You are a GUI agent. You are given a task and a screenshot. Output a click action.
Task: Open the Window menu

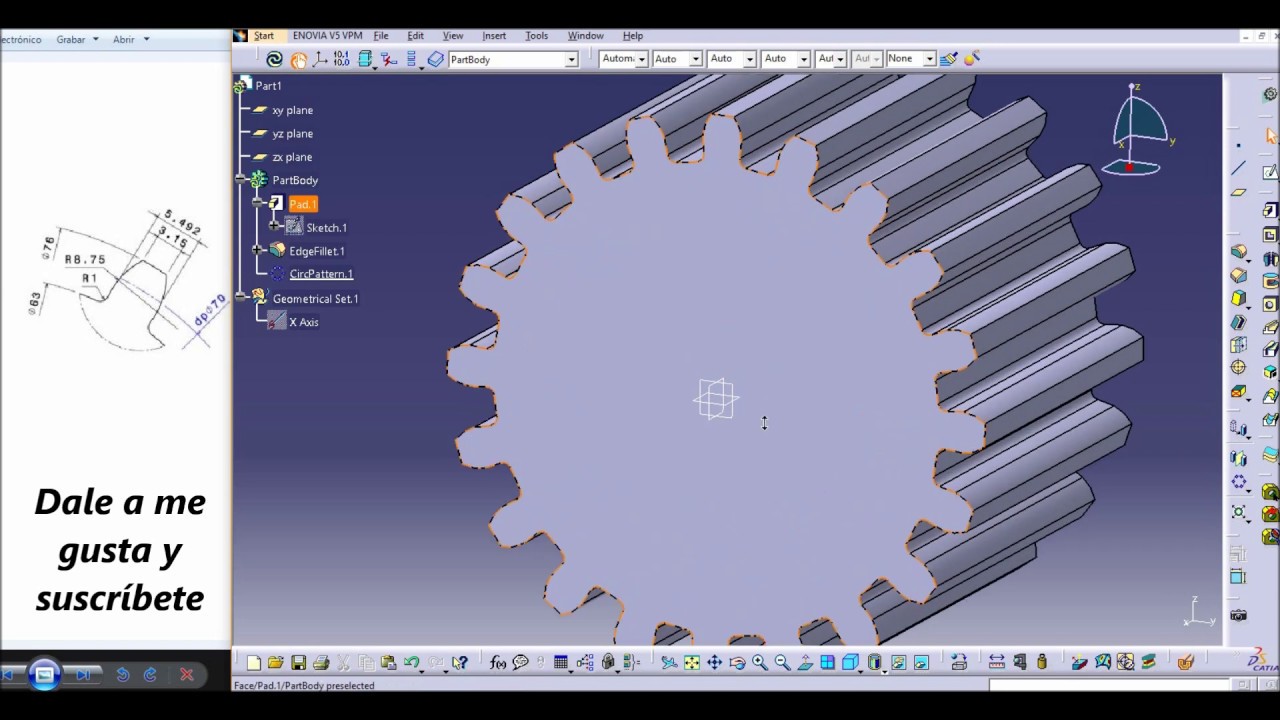point(585,36)
